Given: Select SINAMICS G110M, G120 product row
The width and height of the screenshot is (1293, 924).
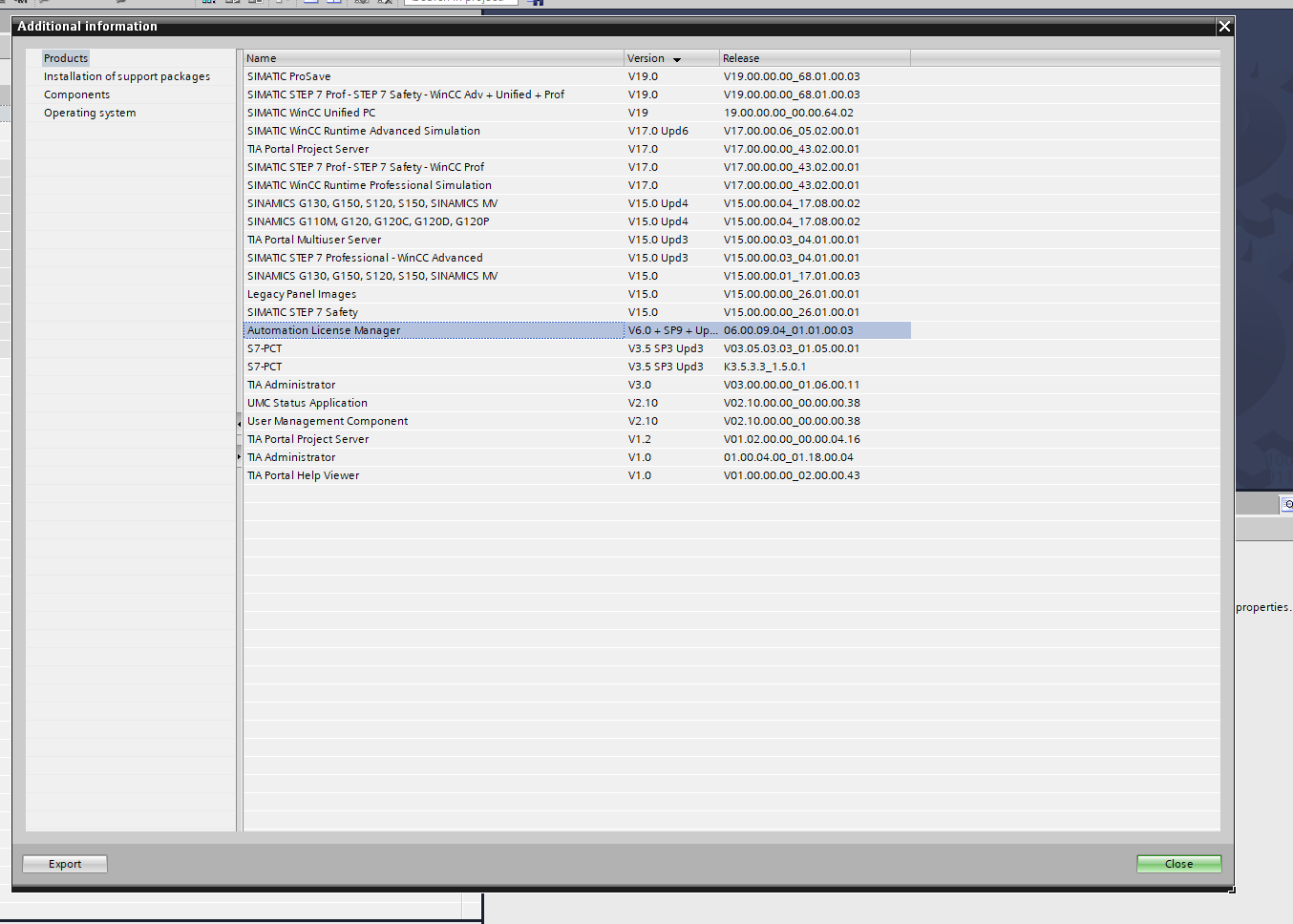Looking at the screenshot, I should point(577,221).
